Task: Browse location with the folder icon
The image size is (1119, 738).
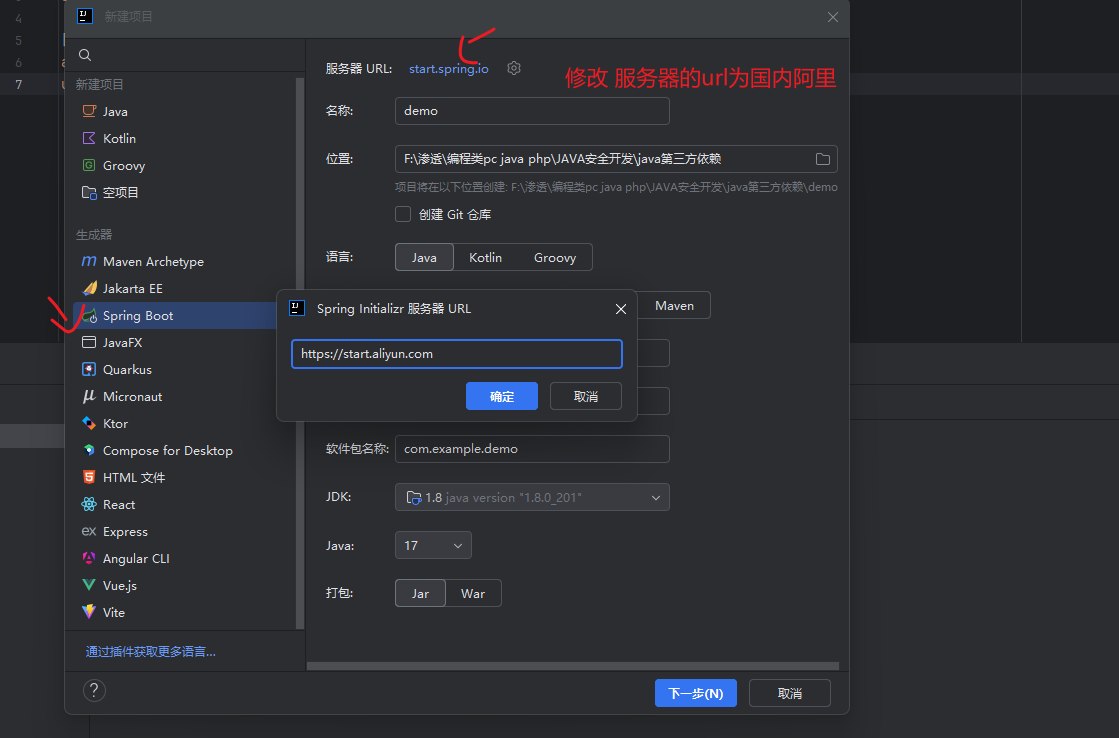Action: [x=823, y=159]
